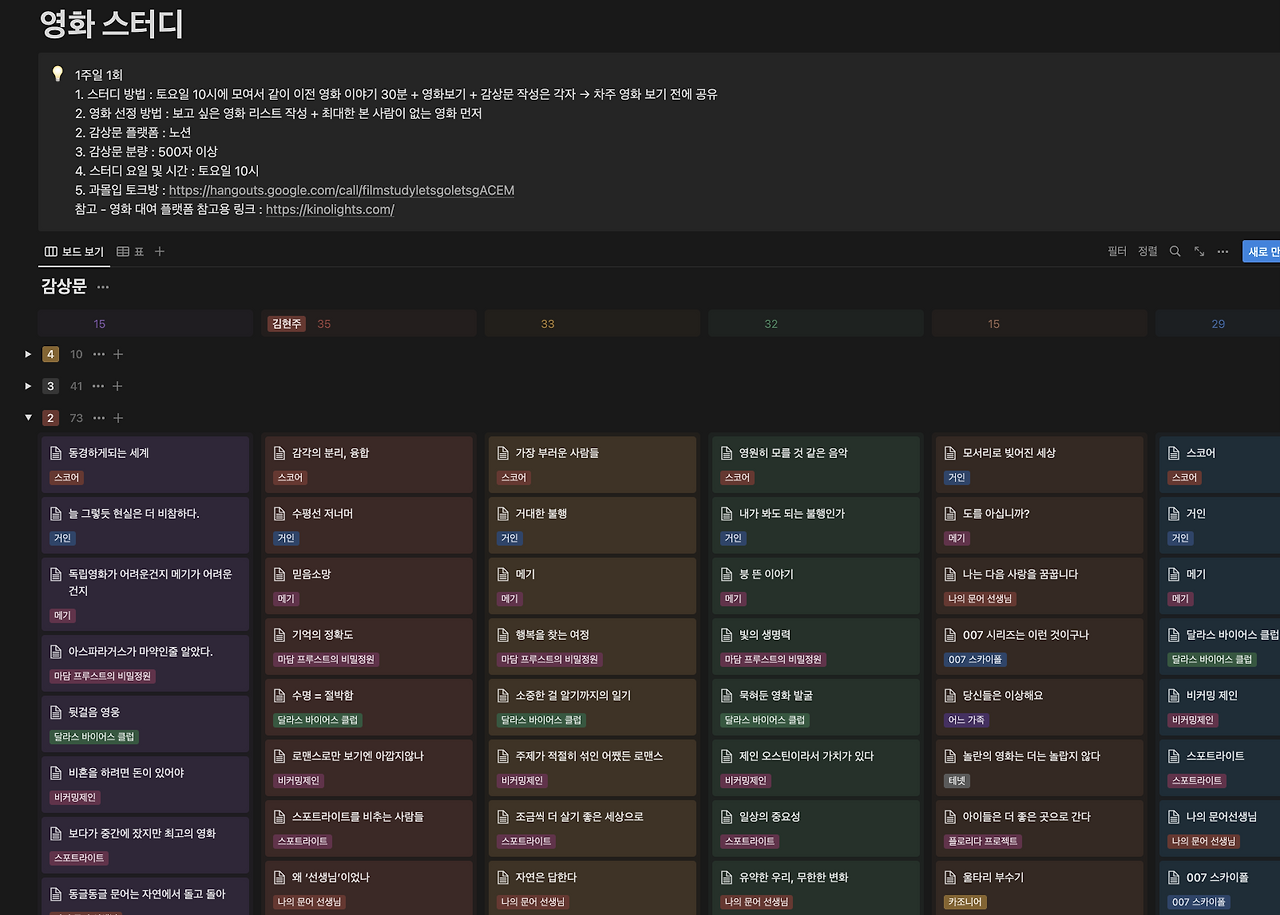
Task: Open the '유약한 우리, 무한한 변화' card
Action: (816, 889)
